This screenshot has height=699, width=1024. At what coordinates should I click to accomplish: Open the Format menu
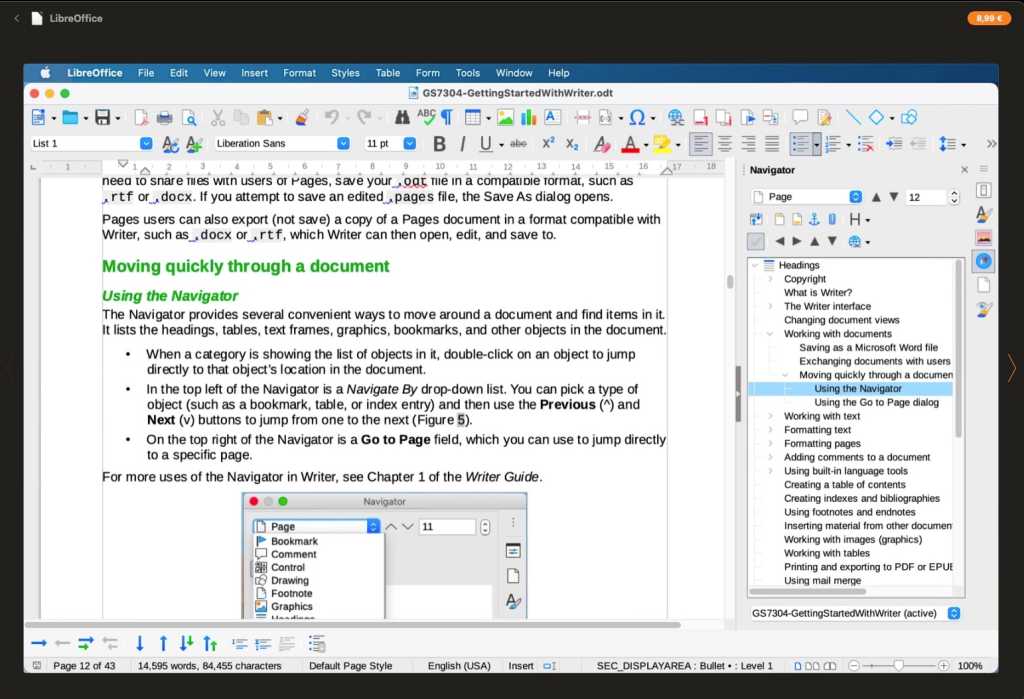tap(299, 73)
